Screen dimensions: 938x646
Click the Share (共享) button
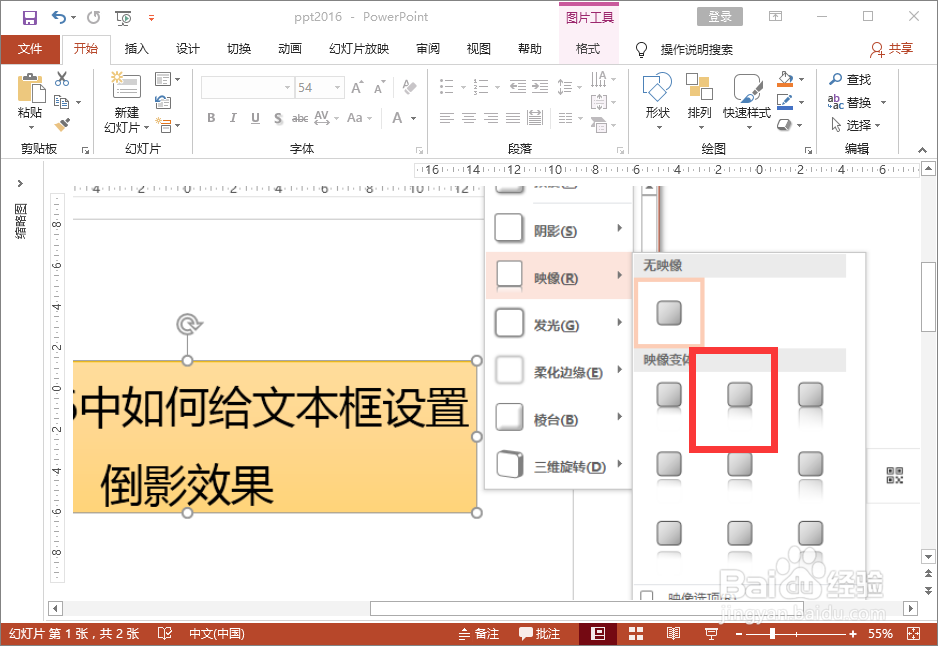(x=891, y=49)
